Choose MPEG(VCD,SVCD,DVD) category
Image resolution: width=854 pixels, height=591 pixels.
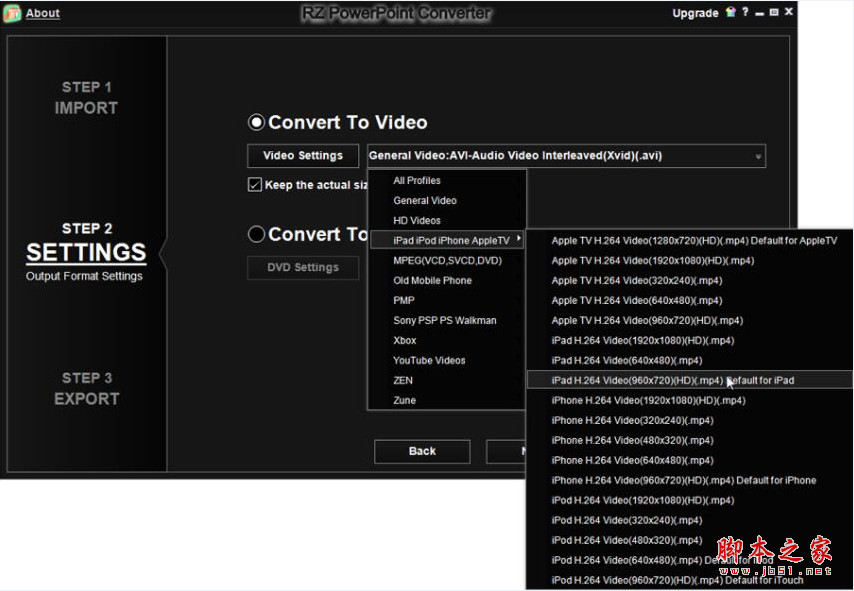click(x=447, y=260)
